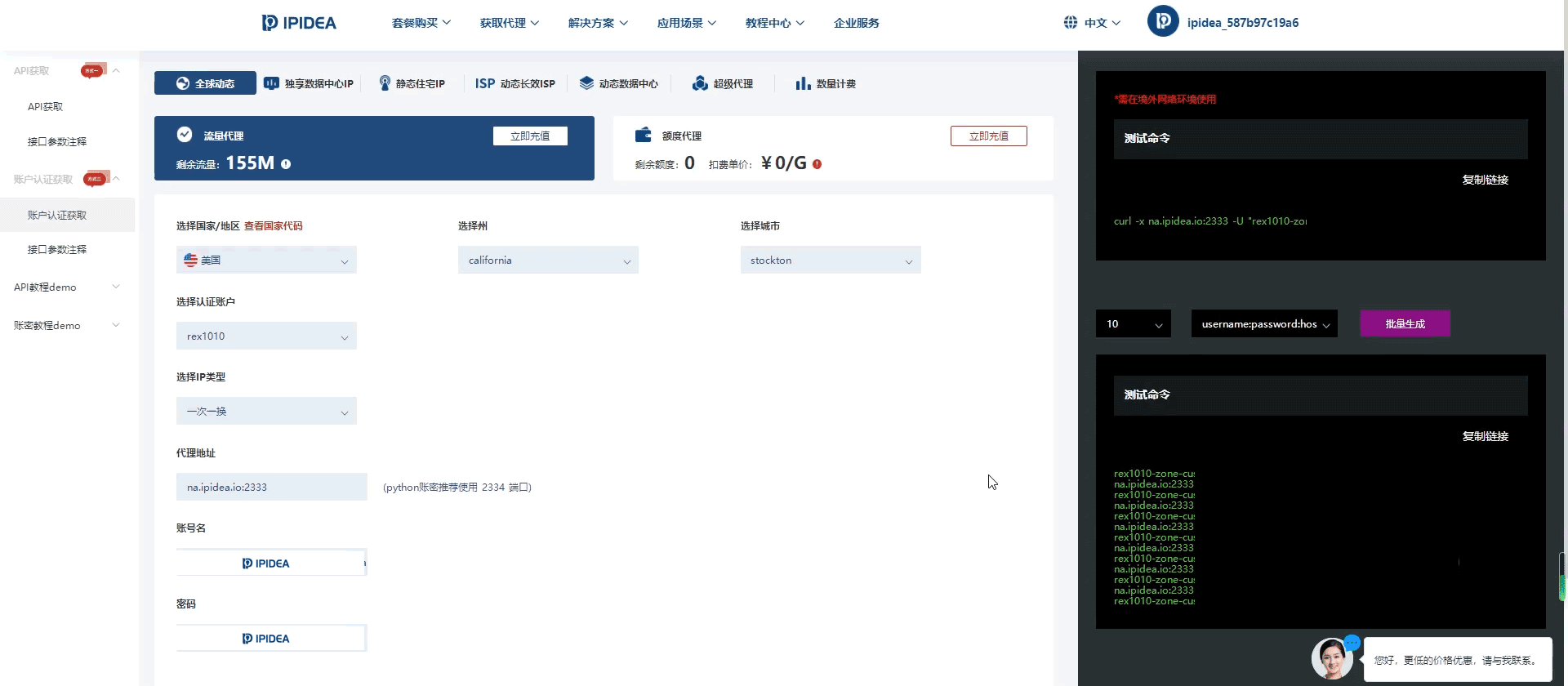1568x686 pixels.
Task: Open 解决方案 menu
Action: click(598, 23)
